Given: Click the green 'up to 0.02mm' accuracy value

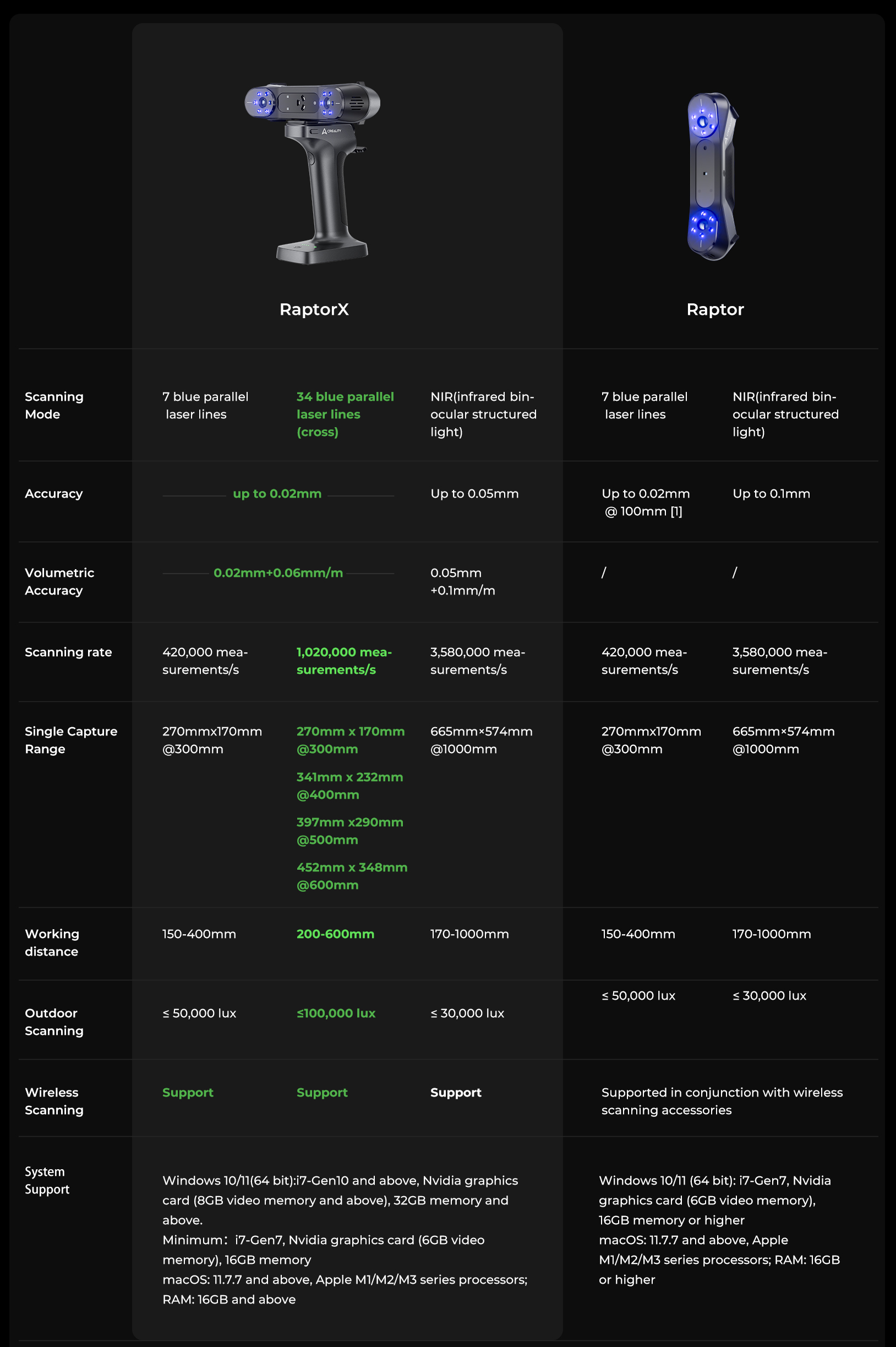Looking at the screenshot, I should pyautogui.click(x=277, y=494).
